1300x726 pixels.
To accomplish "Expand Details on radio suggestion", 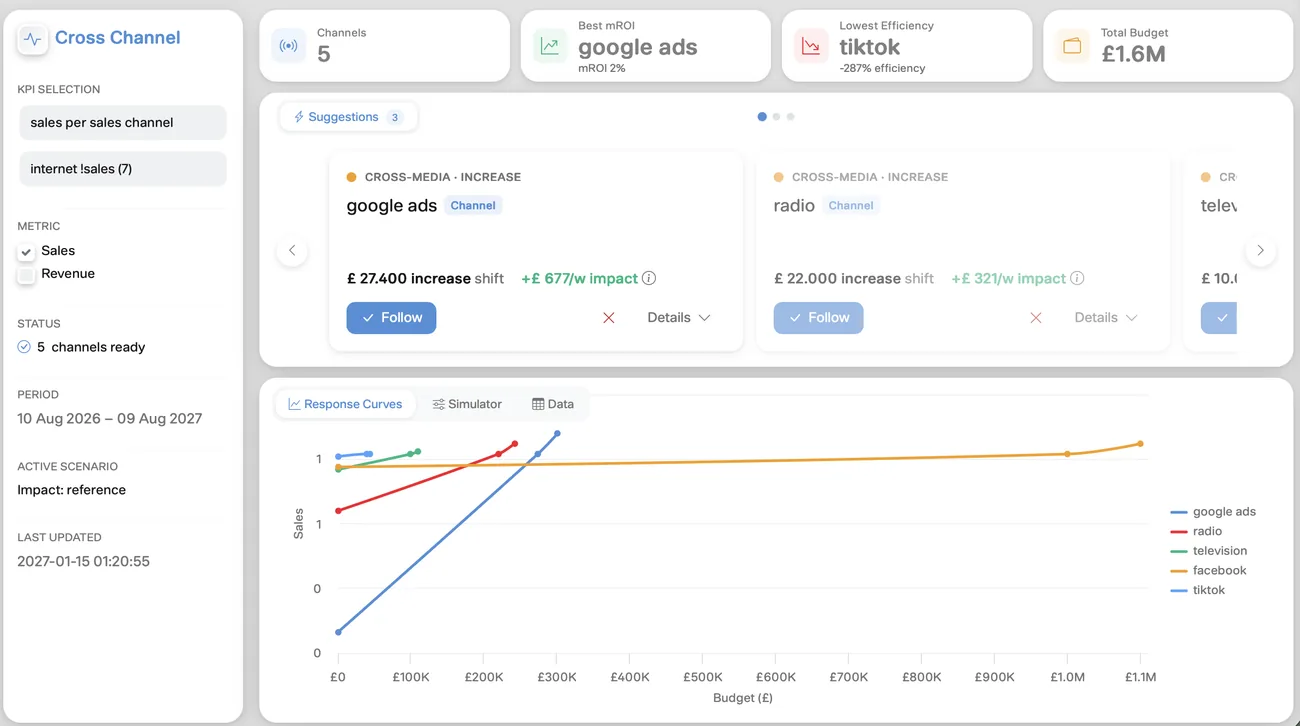I will (x=1106, y=318).
